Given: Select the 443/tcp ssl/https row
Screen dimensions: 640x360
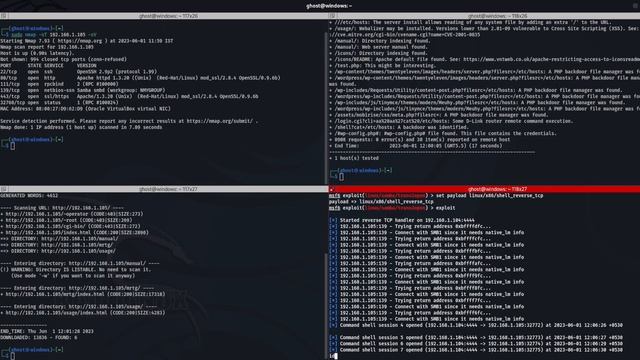Looking at the screenshot, I should [x=129, y=96].
